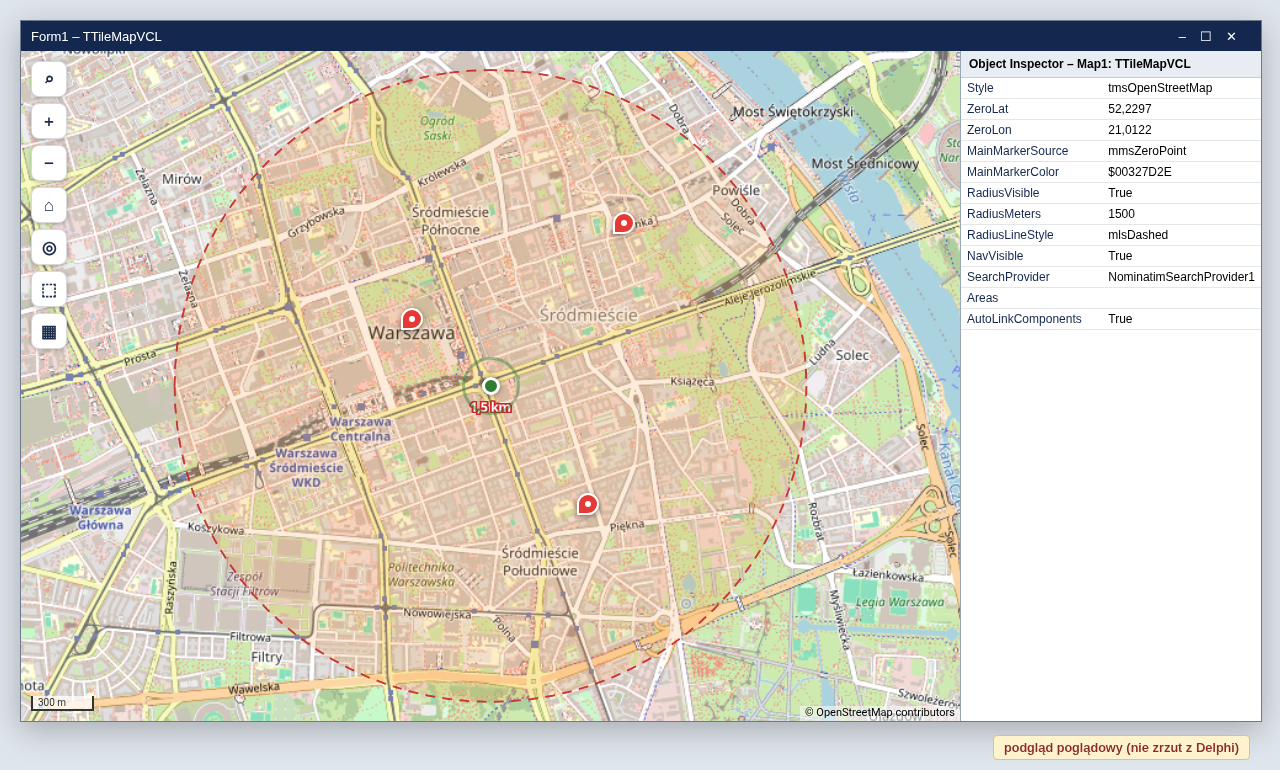Screen dimensions: 1280x770
Task: Click the red marker near Piękna street
Action: [x=588, y=504]
